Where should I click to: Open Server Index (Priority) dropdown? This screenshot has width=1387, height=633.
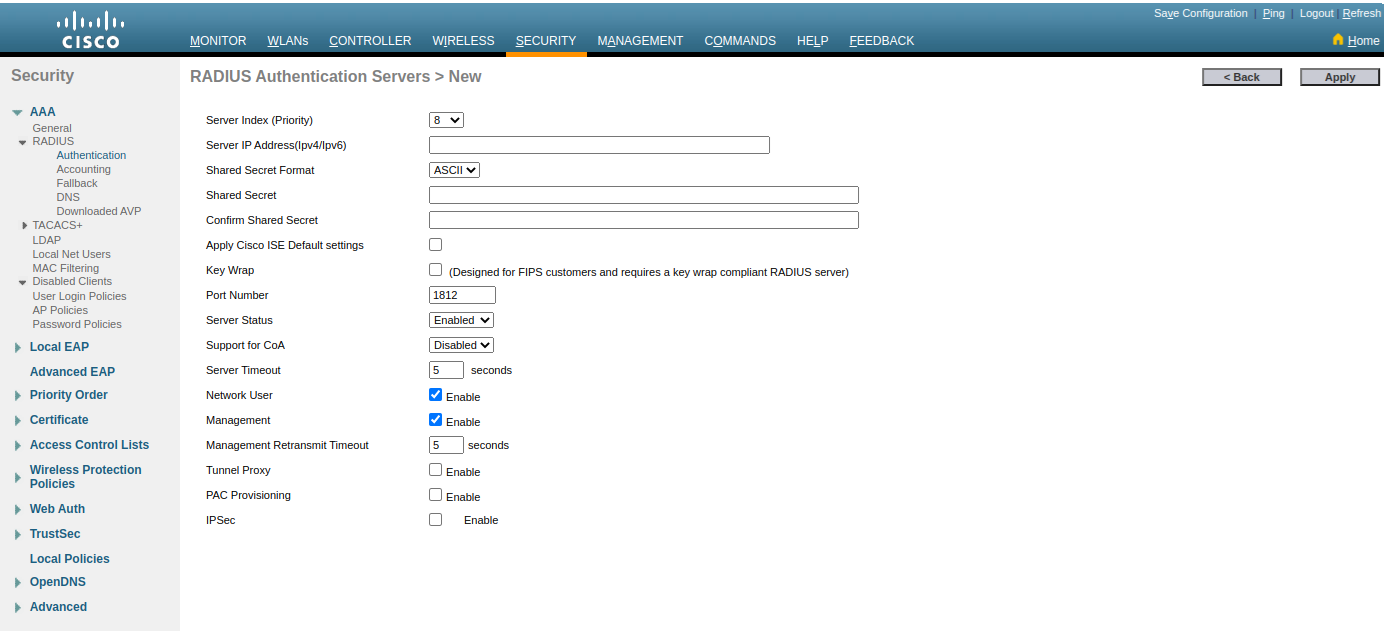[446, 120]
